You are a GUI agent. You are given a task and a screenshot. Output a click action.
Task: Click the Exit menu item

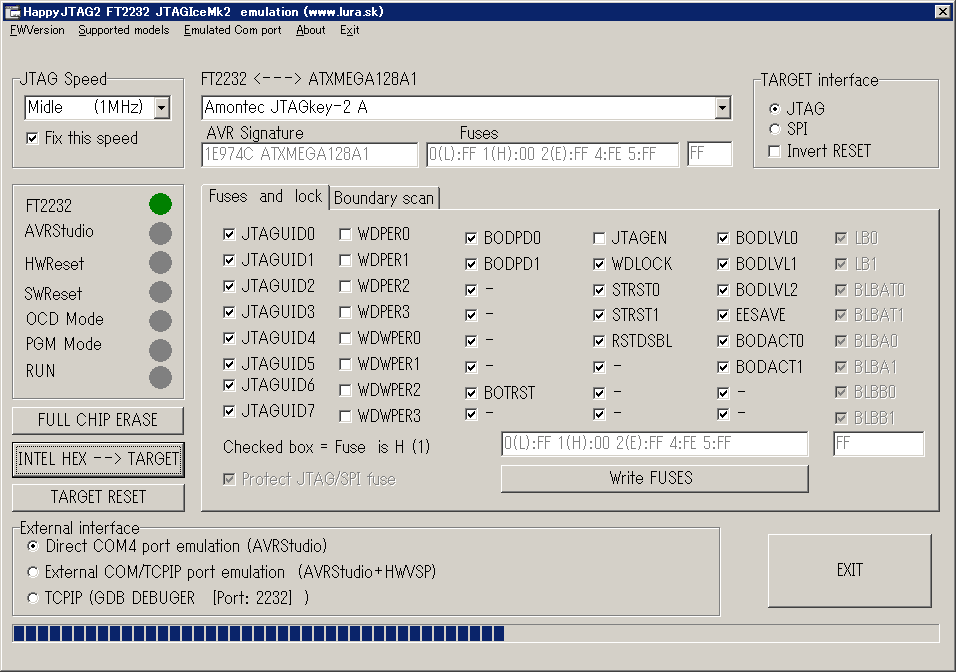tap(350, 30)
